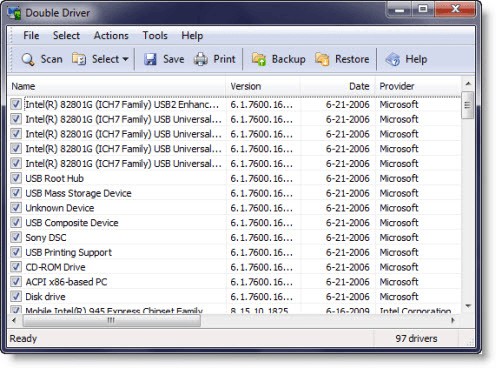Click the Ready status bar text

click(23, 339)
